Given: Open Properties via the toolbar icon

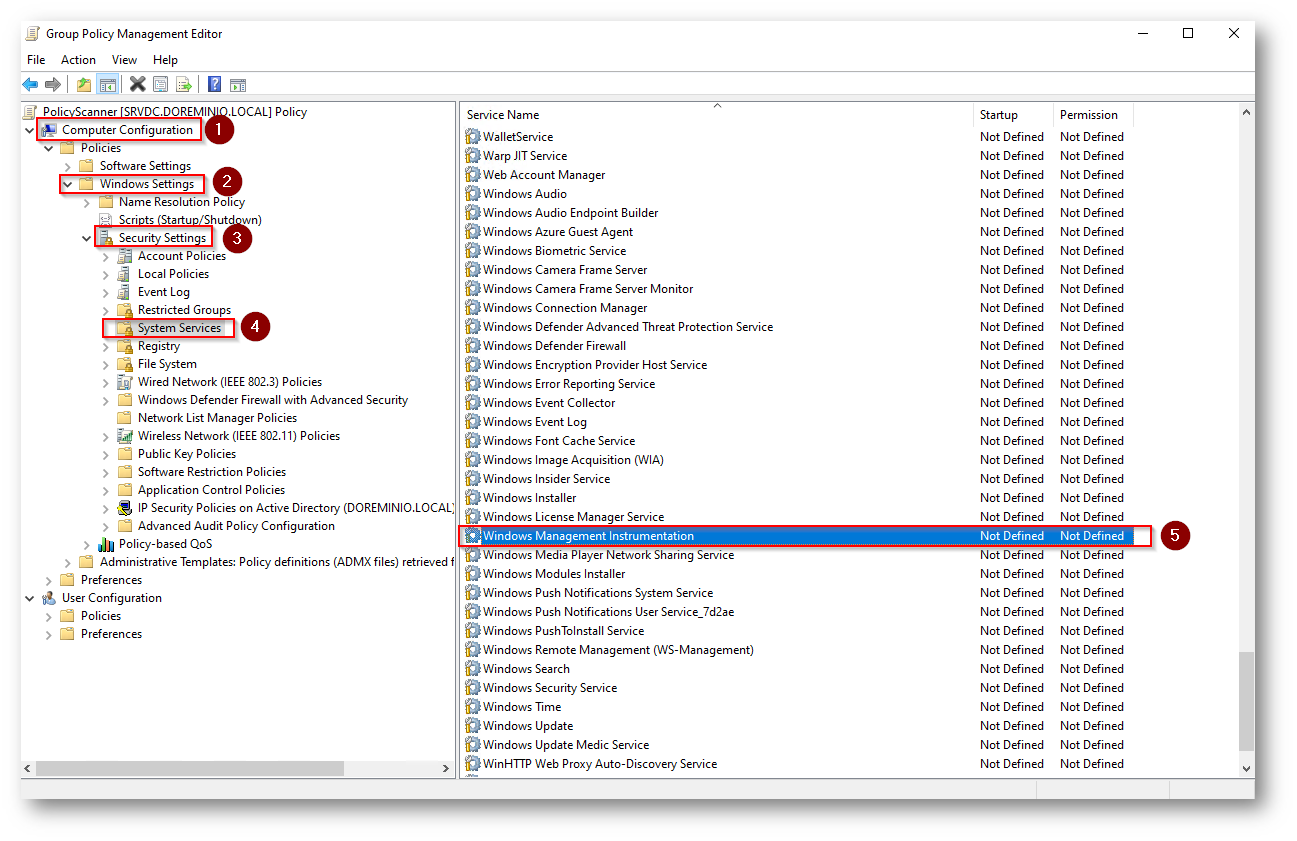Looking at the screenshot, I should click(161, 85).
